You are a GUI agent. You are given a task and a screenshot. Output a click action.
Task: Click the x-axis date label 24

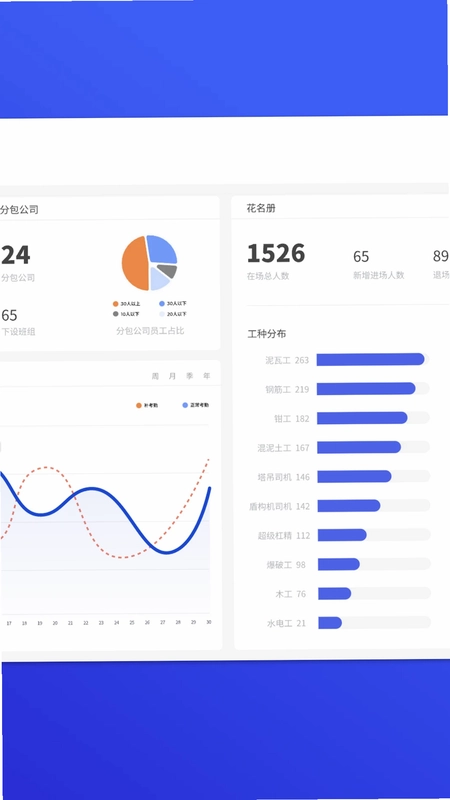coord(116,622)
